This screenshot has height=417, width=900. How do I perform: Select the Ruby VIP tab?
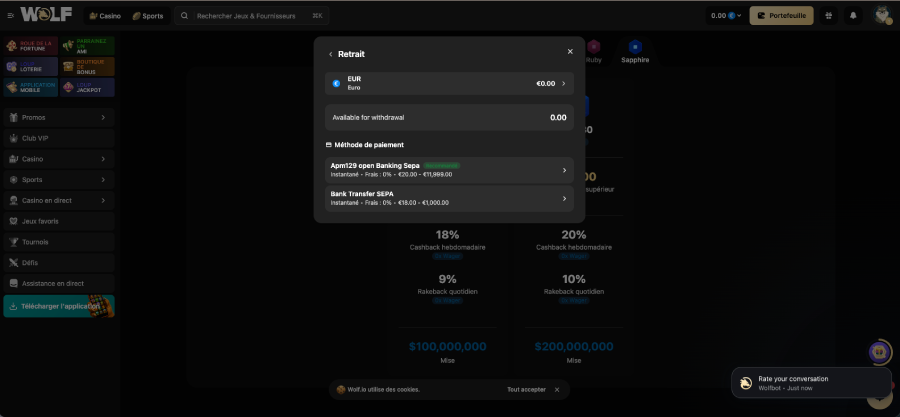coord(593,52)
